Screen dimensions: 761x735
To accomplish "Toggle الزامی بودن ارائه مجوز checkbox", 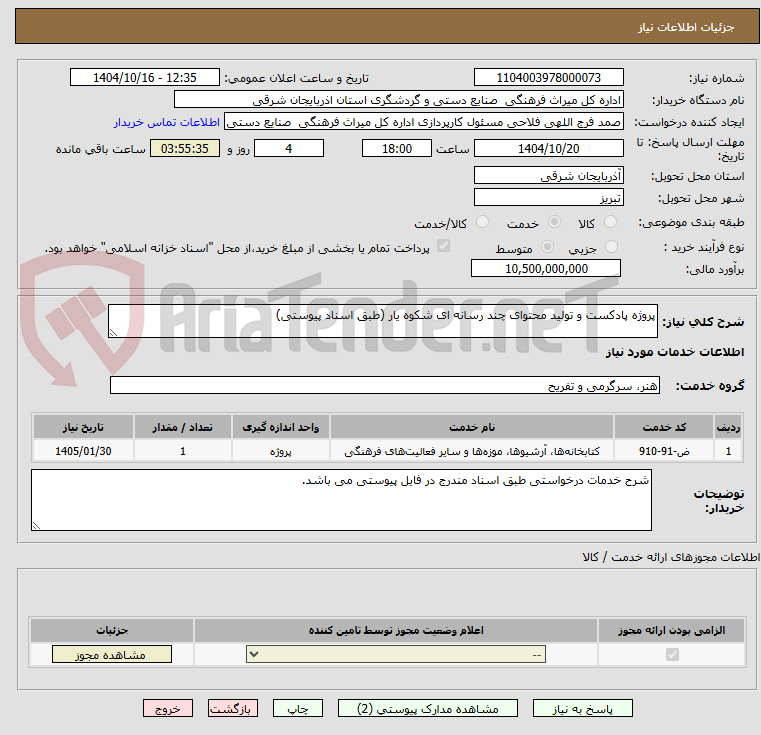I will (x=672, y=654).
